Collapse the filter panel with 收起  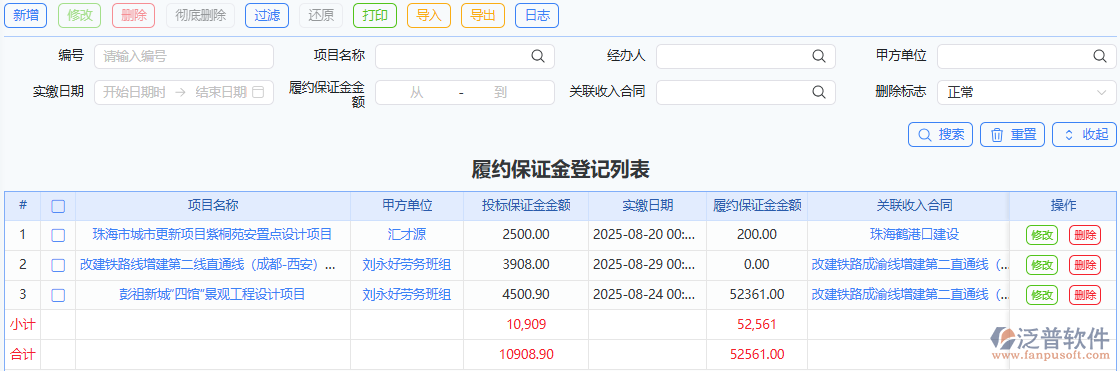click(x=1084, y=134)
